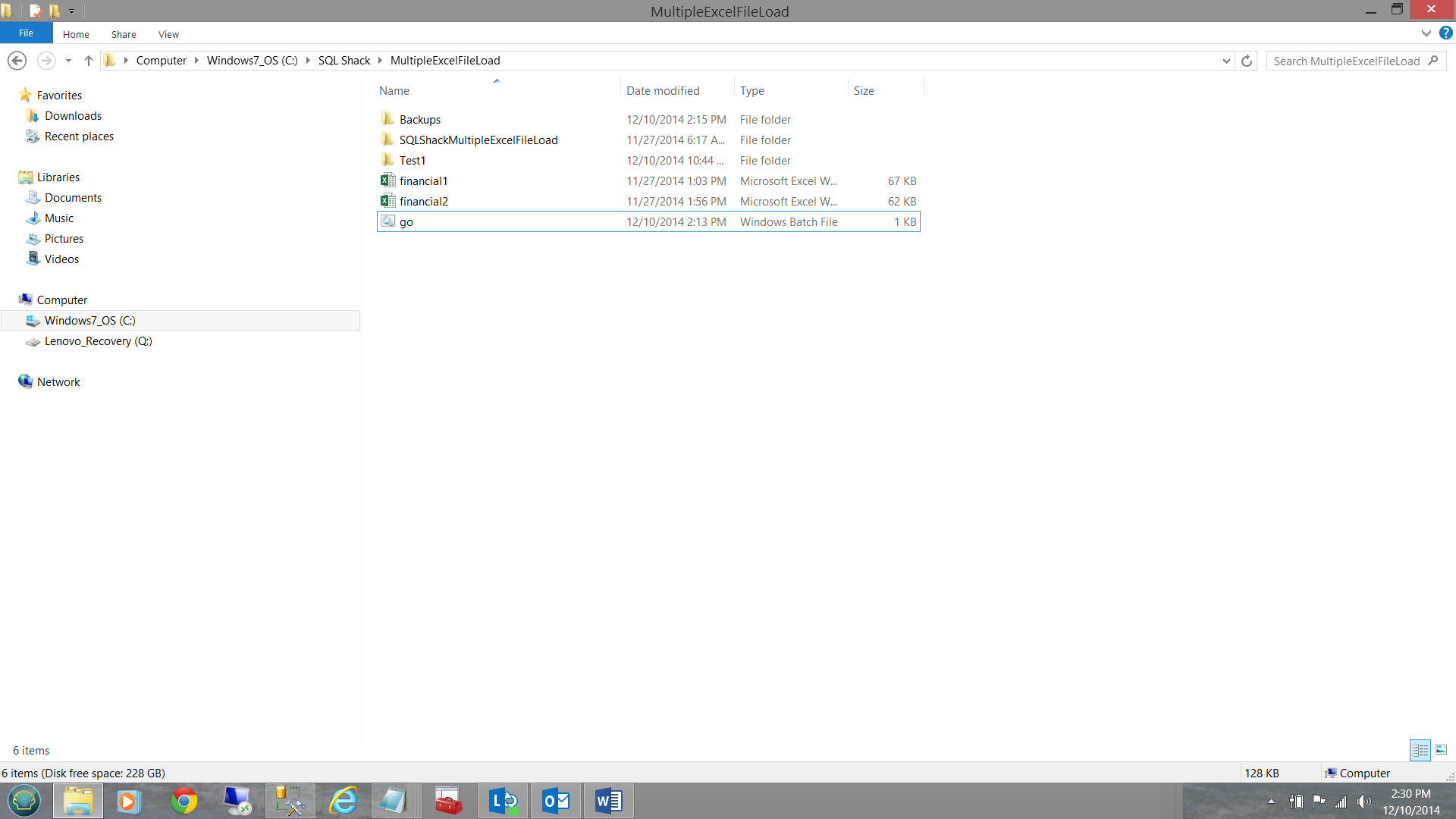This screenshot has width=1456, height=819.
Task: Open Outlook from the taskbar
Action: [556, 801]
